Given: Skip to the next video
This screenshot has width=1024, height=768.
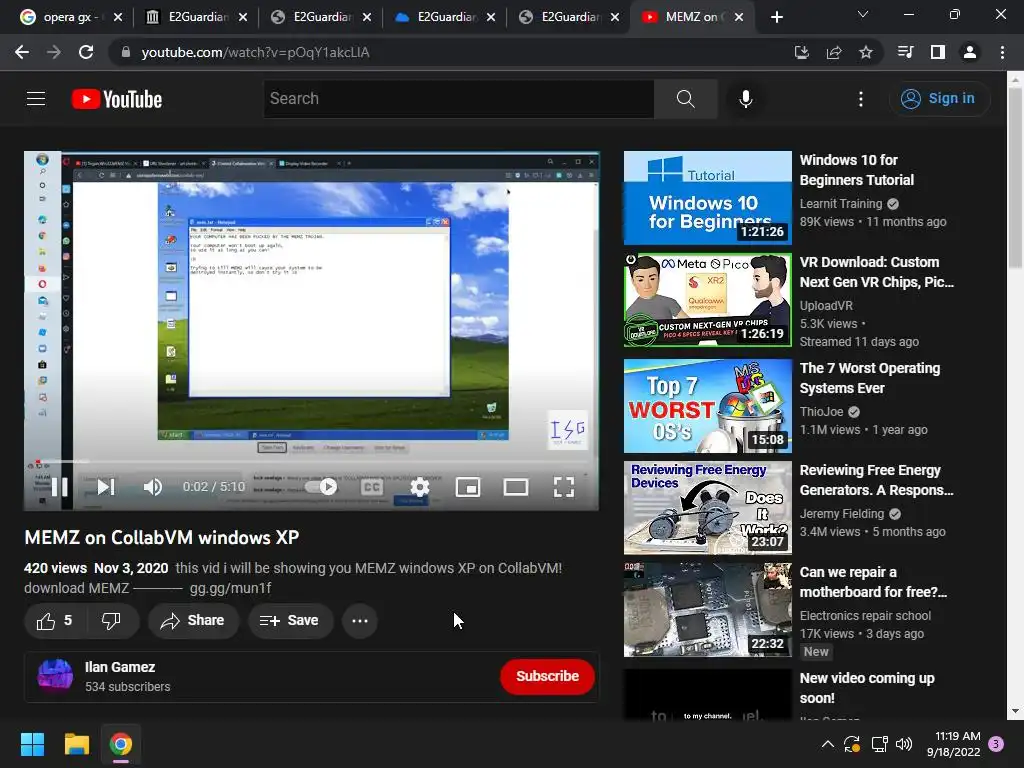Looking at the screenshot, I should click(x=106, y=487).
